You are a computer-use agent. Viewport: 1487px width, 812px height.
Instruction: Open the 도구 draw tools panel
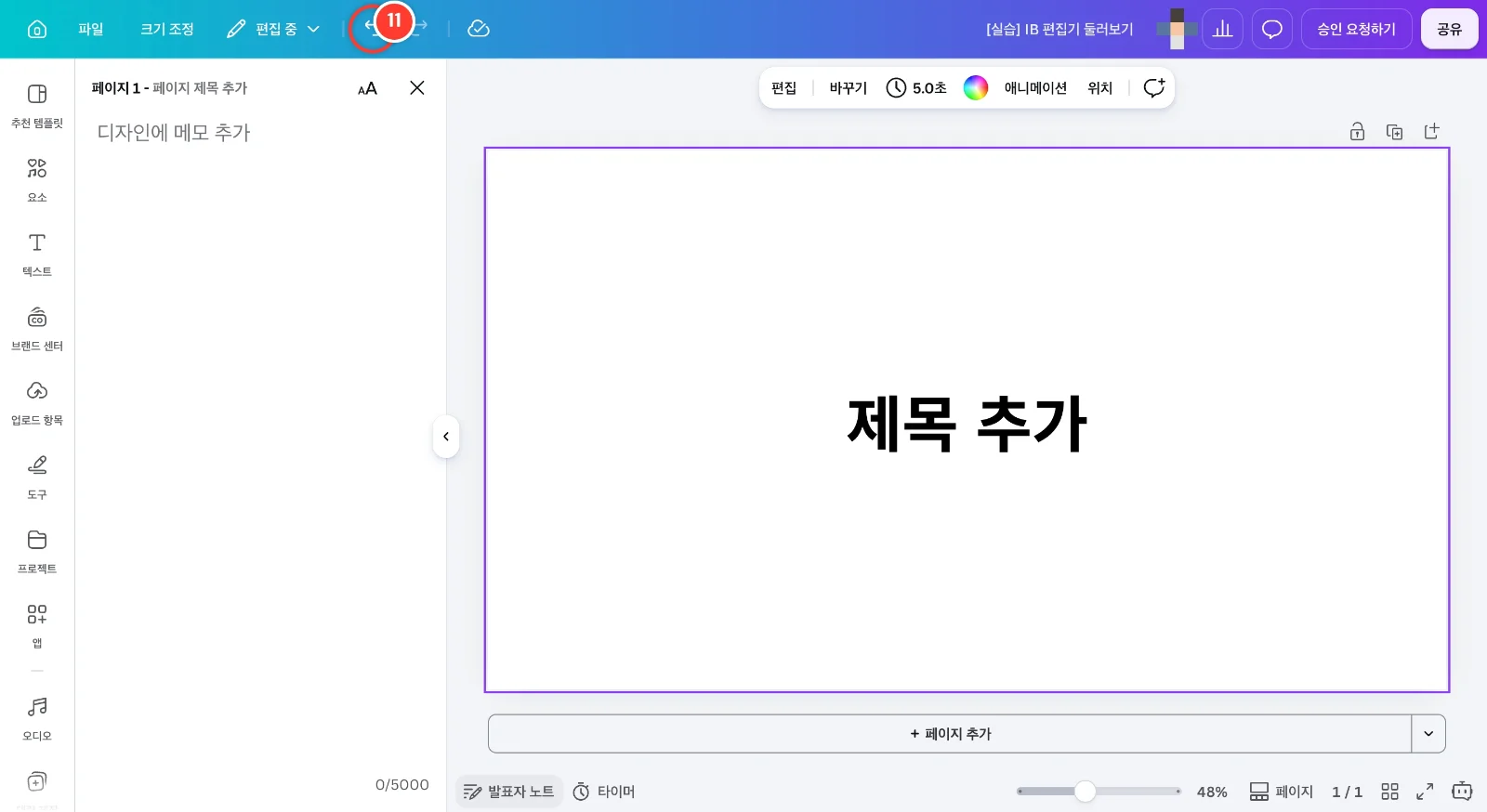pyautogui.click(x=37, y=478)
